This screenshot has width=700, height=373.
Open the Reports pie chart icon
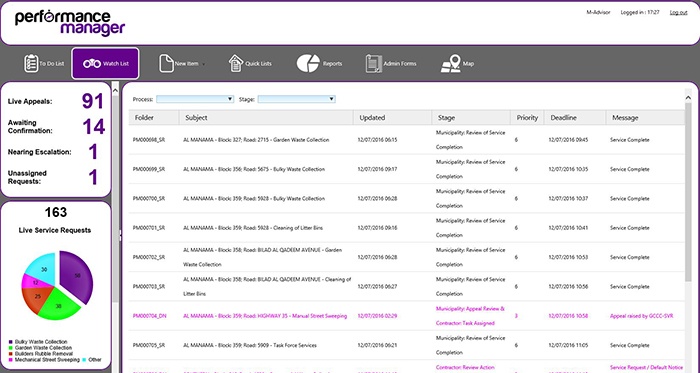tap(308, 63)
